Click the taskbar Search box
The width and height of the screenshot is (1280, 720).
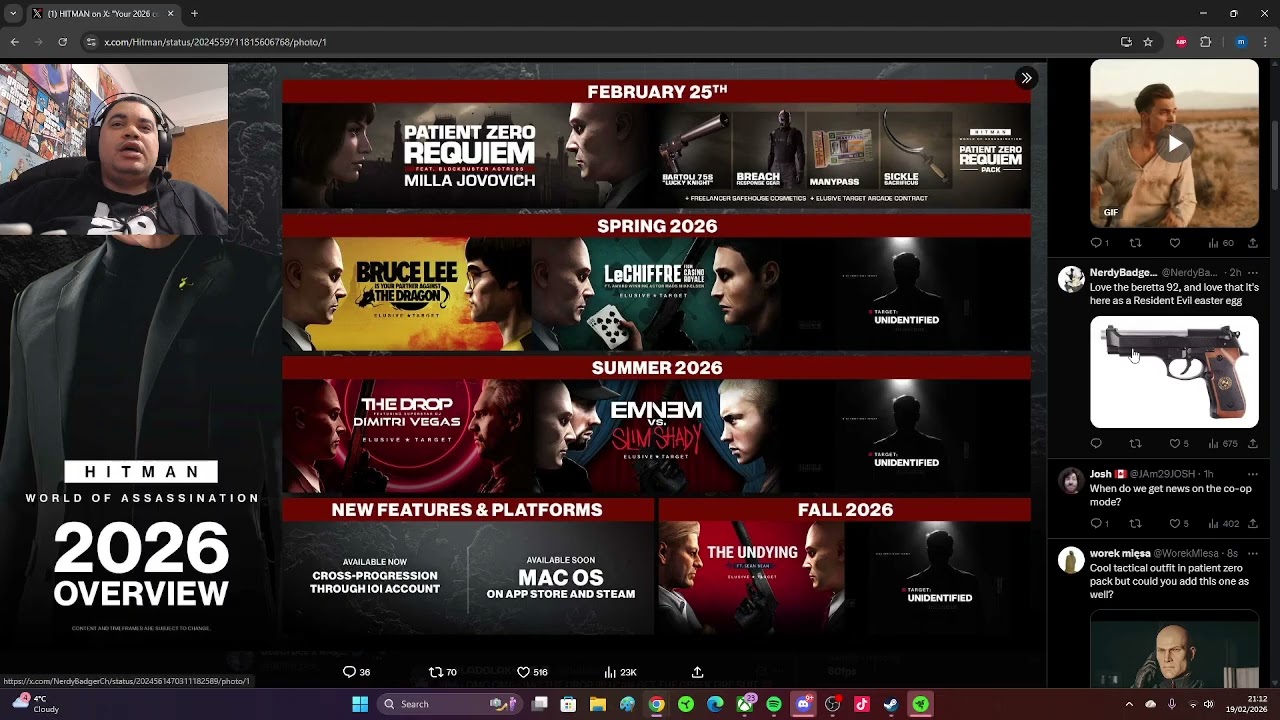click(448, 704)
